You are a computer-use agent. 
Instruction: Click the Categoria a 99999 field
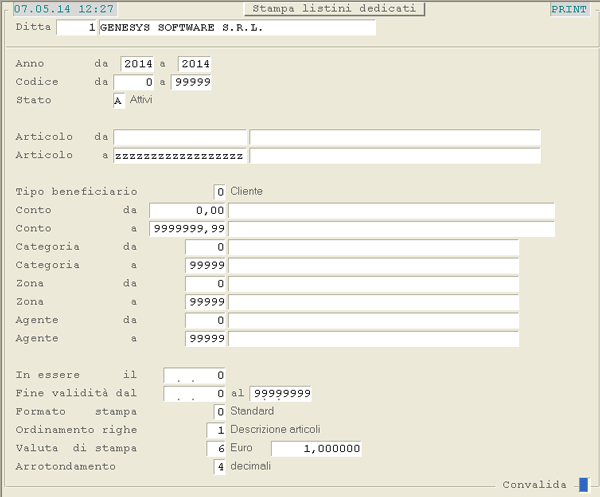[x=205, y=265]
